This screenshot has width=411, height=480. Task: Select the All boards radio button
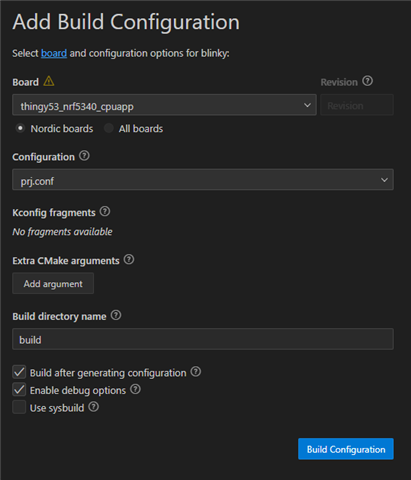(109, 128)
